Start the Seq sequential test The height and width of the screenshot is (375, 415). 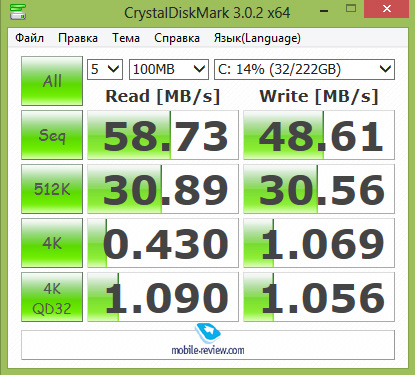click(x=52, y=135)
